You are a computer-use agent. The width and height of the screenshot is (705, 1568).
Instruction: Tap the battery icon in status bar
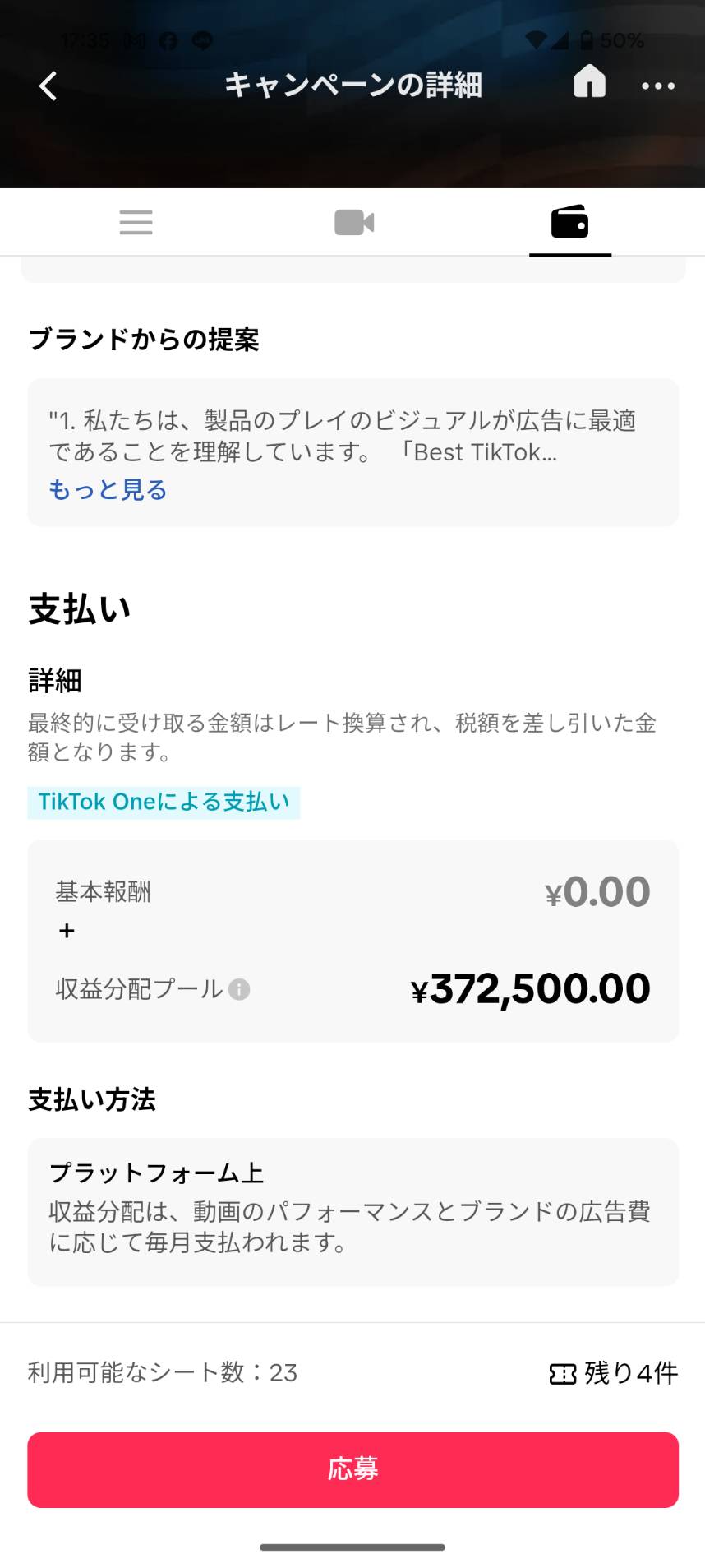coord(586,40)
